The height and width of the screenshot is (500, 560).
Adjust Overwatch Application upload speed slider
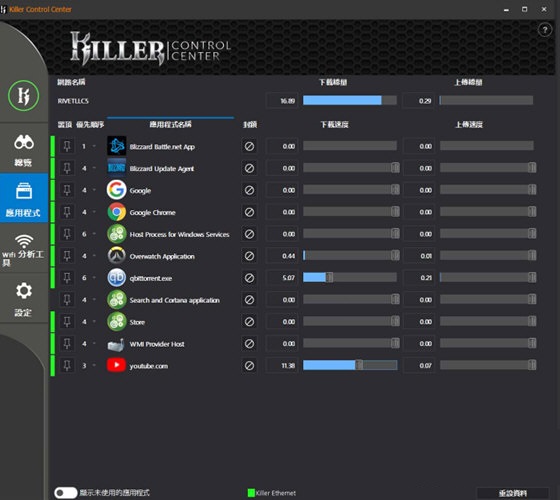[x=532, y=255]
